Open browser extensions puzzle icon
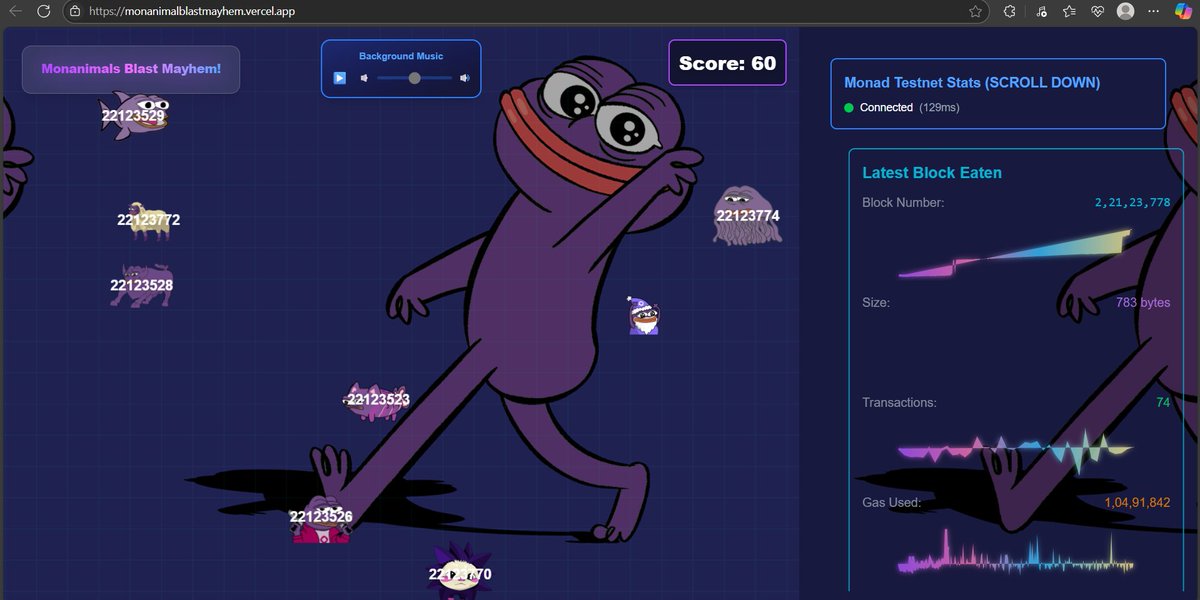 point(1009,12)
